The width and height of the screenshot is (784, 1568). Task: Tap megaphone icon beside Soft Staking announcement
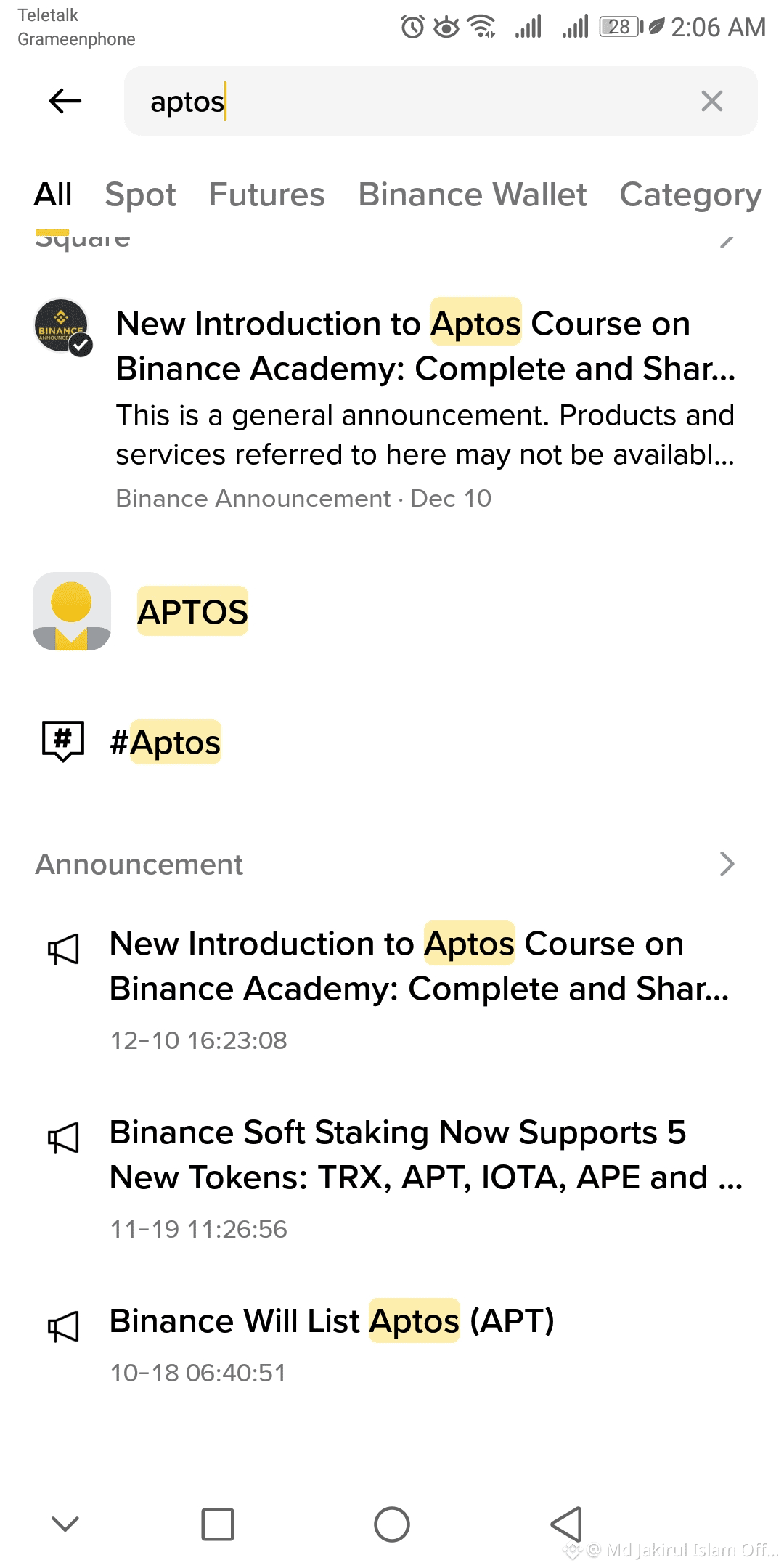click(x=63, y=1138)
